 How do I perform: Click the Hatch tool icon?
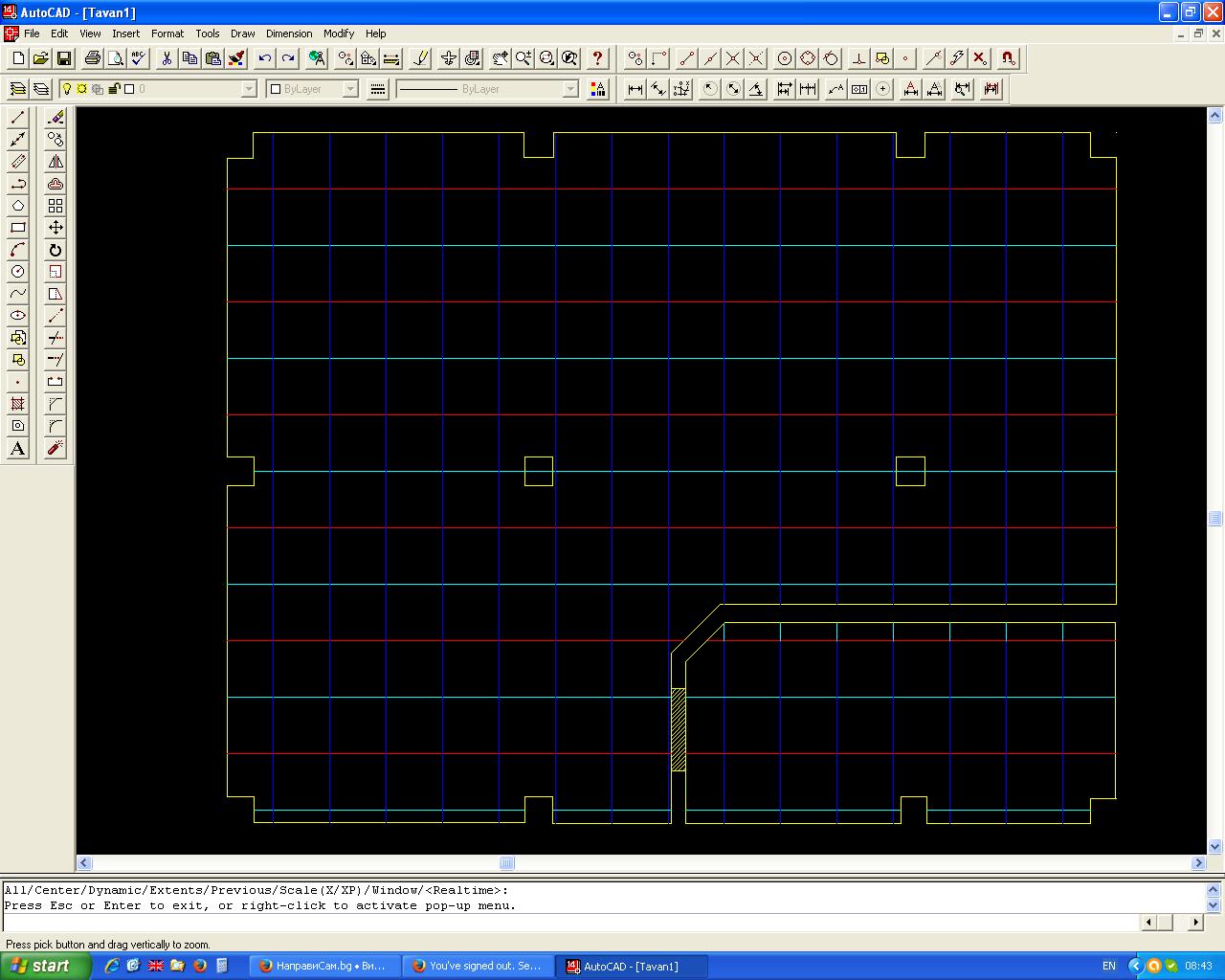pyautogui.click(x=17, y=404)
